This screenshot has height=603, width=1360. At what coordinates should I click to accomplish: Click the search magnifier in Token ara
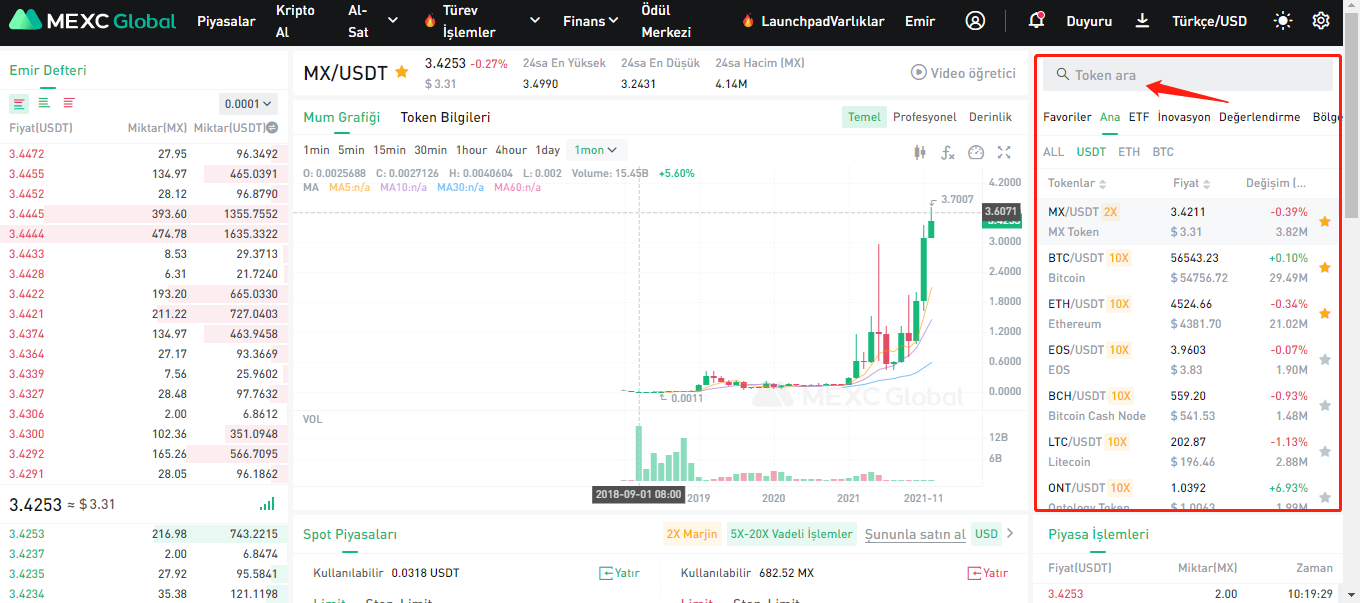click(x=1063, y=75)
